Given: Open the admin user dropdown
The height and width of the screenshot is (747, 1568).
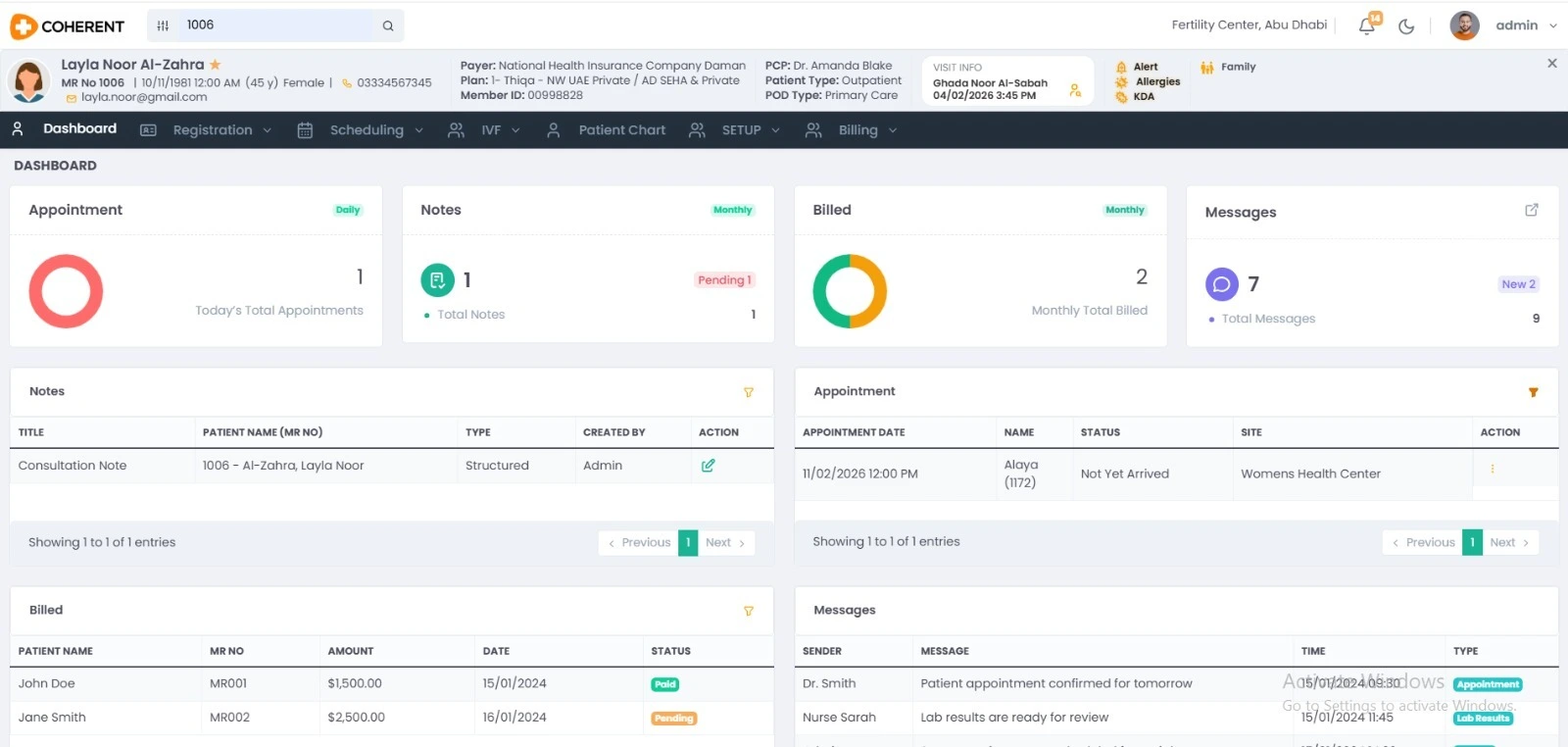Looking at the screenshot, I should tap(1525, 25).
